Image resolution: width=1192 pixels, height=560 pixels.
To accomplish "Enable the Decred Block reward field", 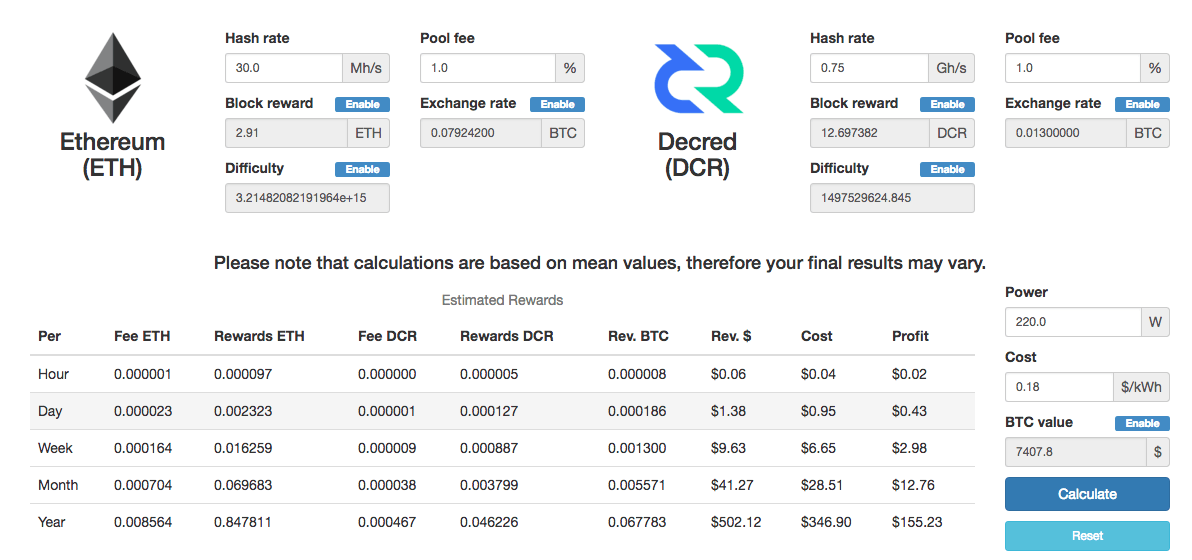I will coord(947,104).
